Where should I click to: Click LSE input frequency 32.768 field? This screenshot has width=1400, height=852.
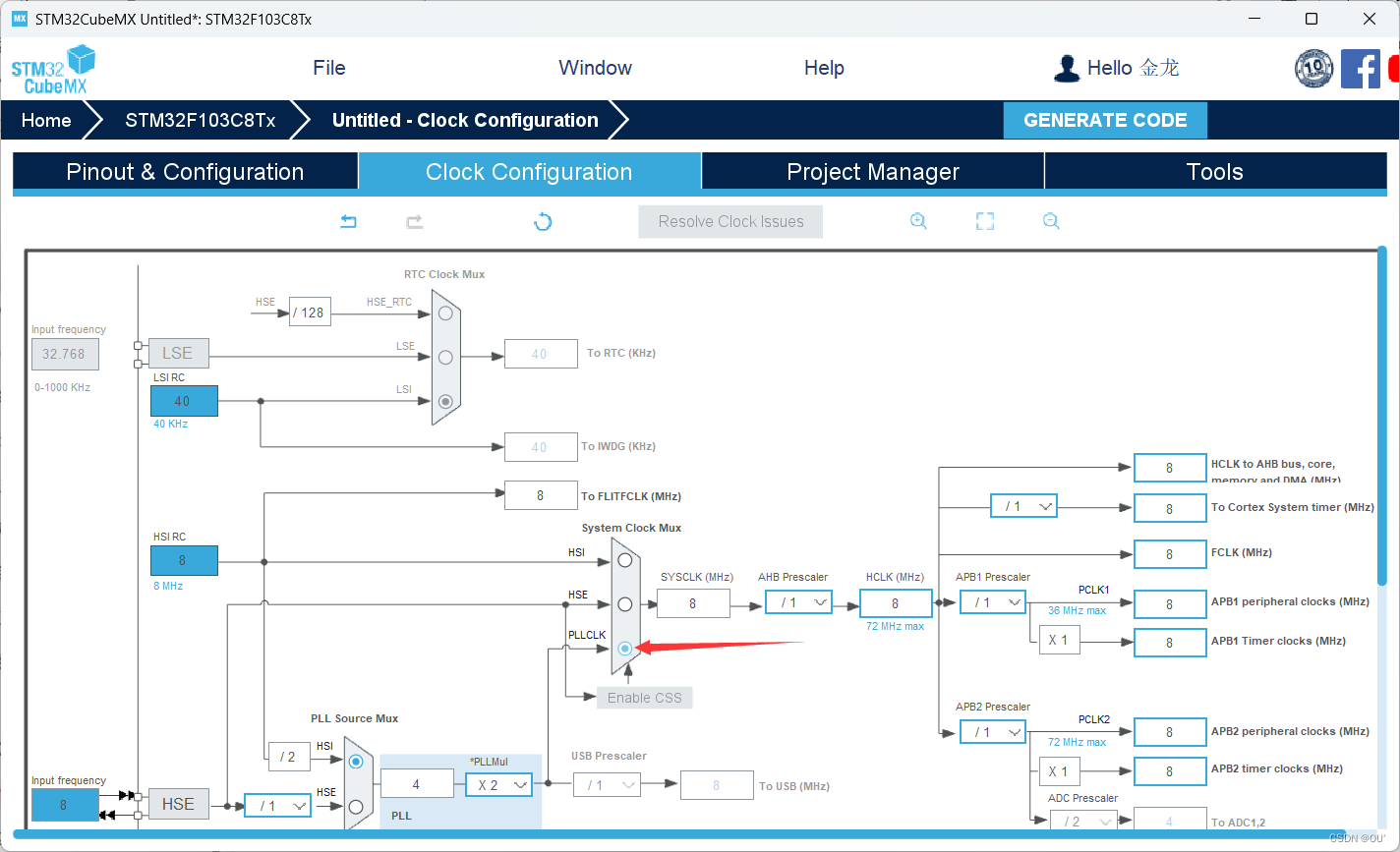click(64, 354)
